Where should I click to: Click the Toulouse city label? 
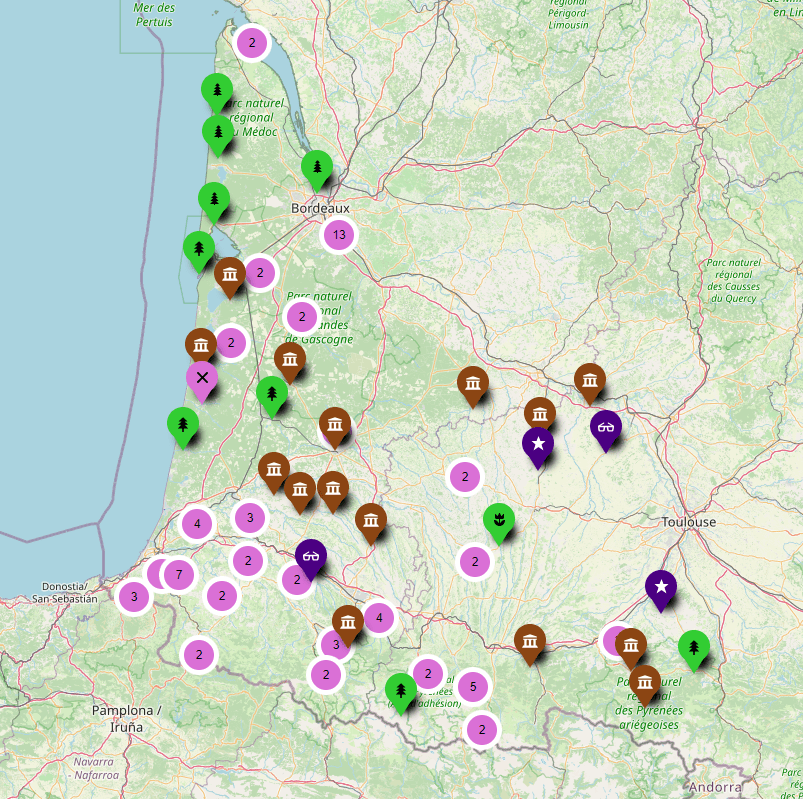pos(689,522)
